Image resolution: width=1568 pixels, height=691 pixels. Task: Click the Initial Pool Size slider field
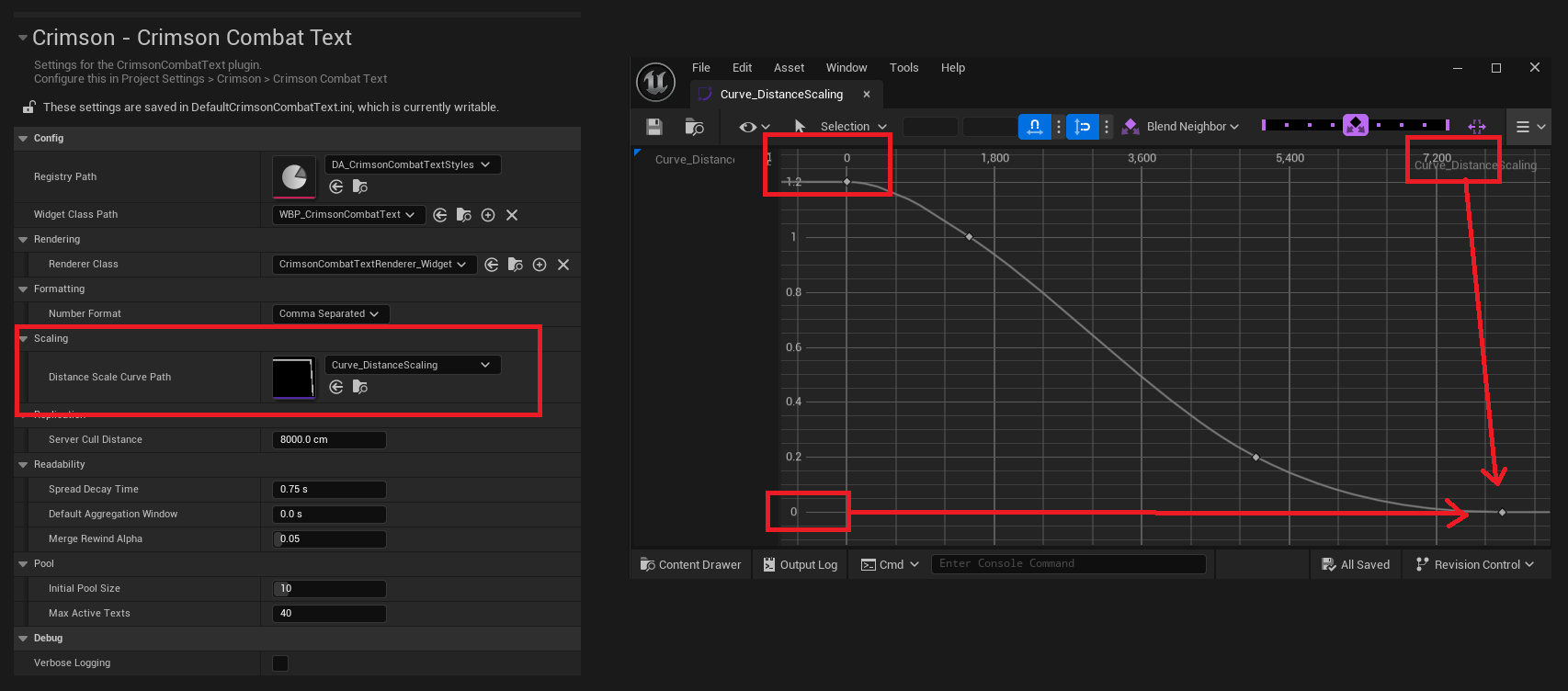330,589
